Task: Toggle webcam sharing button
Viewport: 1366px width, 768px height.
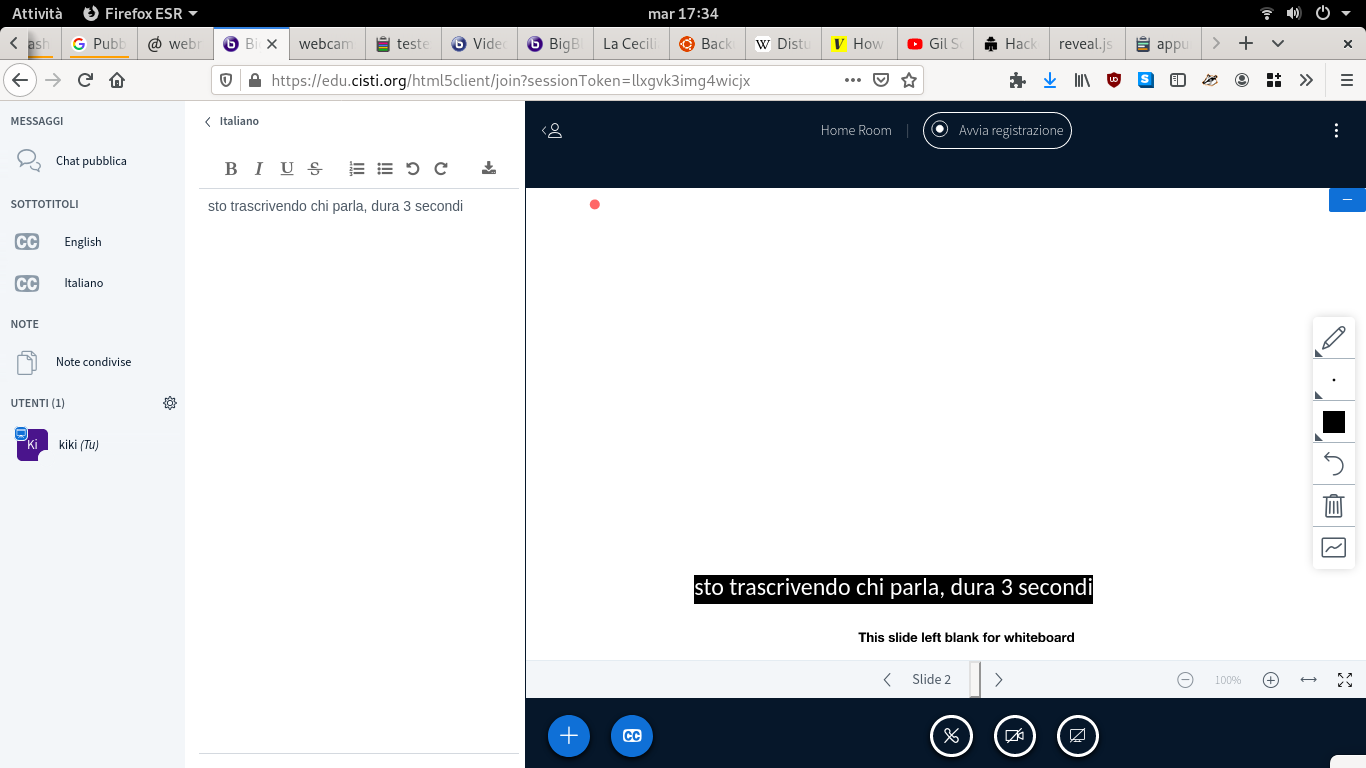Action: [1015, 736]
